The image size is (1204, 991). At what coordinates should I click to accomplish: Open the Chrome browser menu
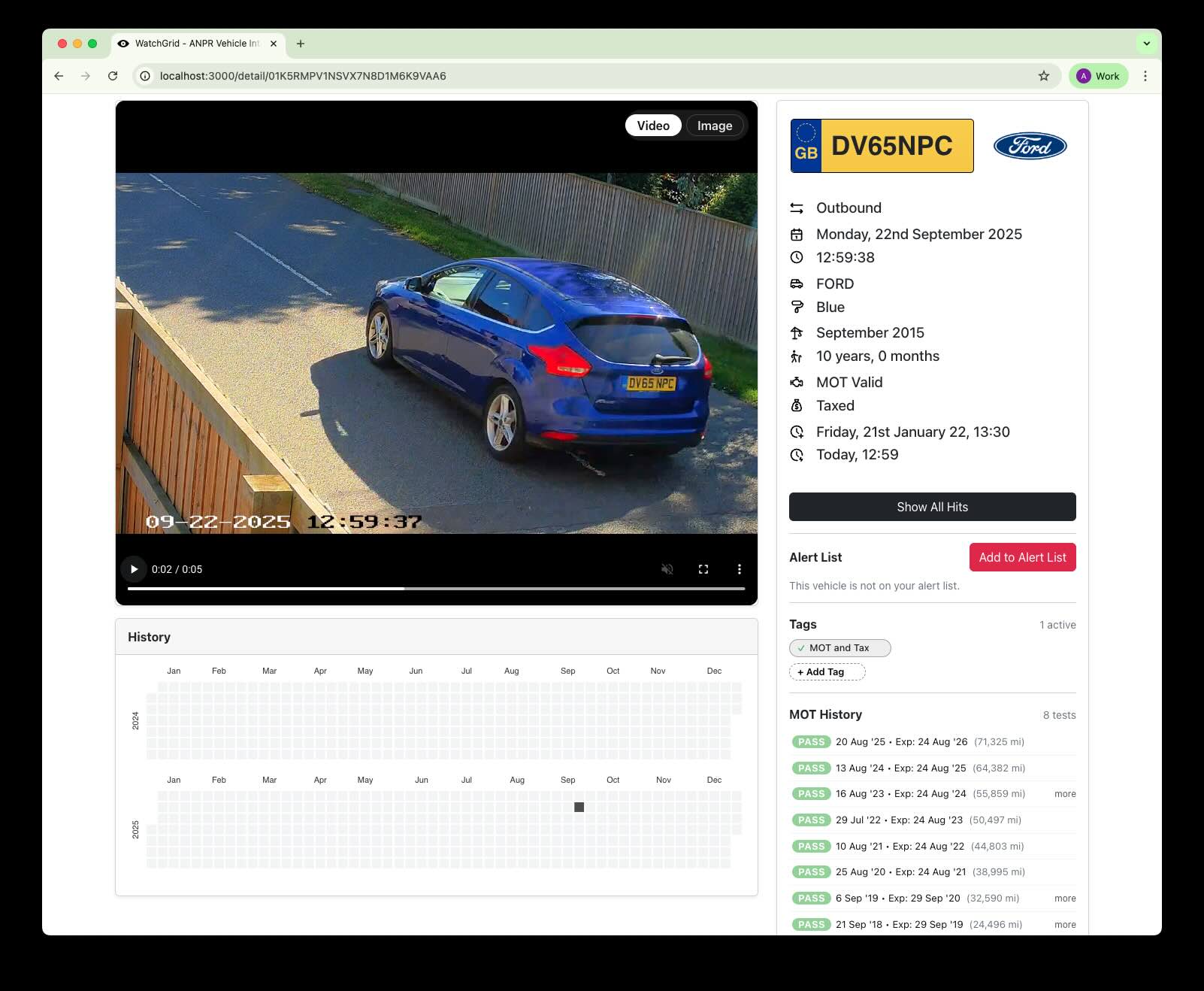[1145, 76]
